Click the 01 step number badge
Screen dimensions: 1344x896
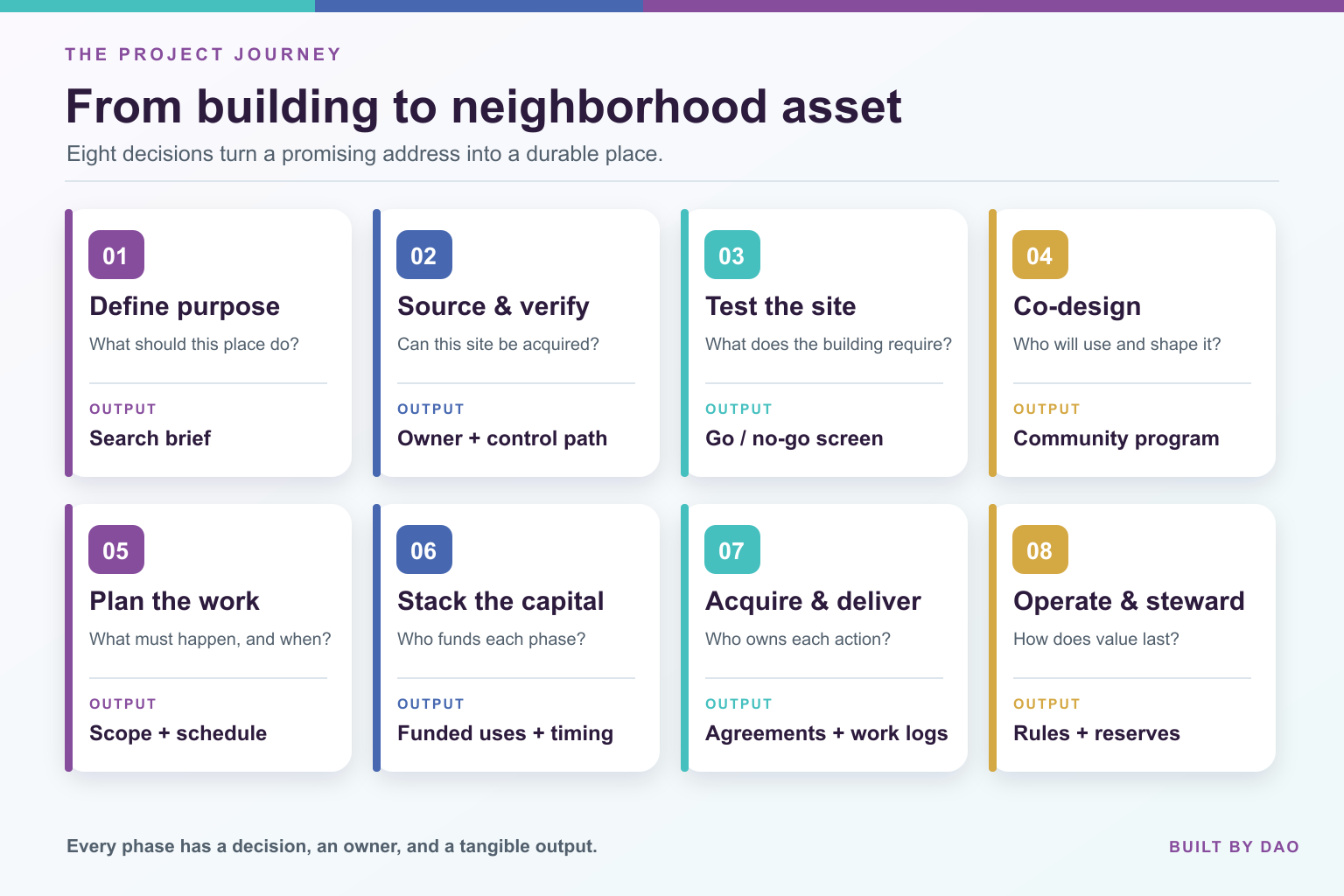(116, 255)
